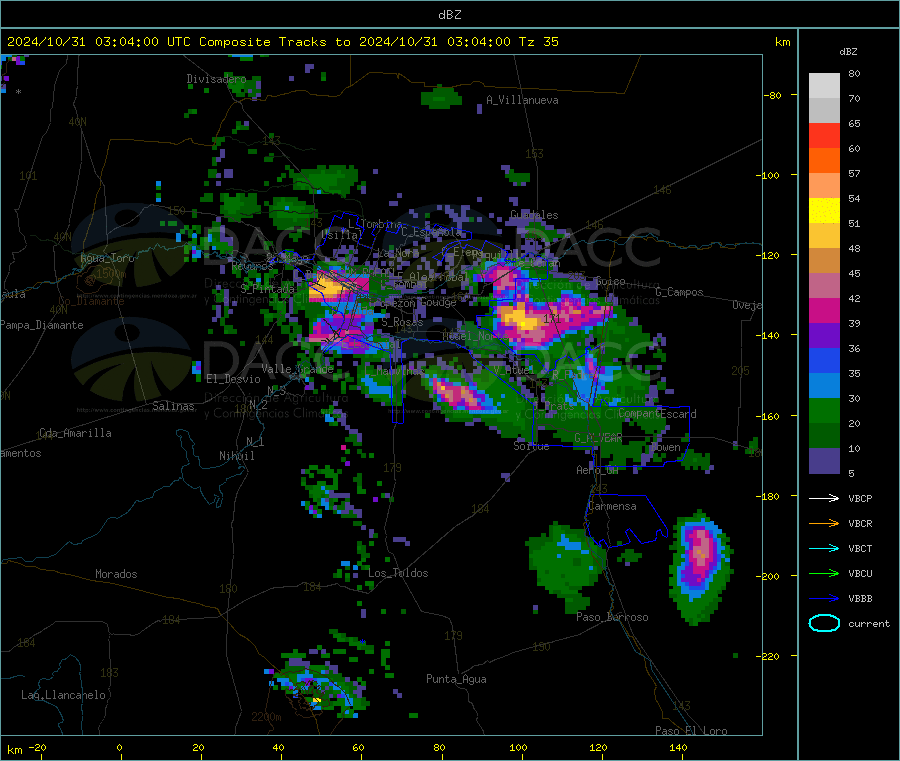The width and height of the screenshot is (900, 761).
Task: Click the 'El_Desvio' map label
Action: (x=234, y=379)
